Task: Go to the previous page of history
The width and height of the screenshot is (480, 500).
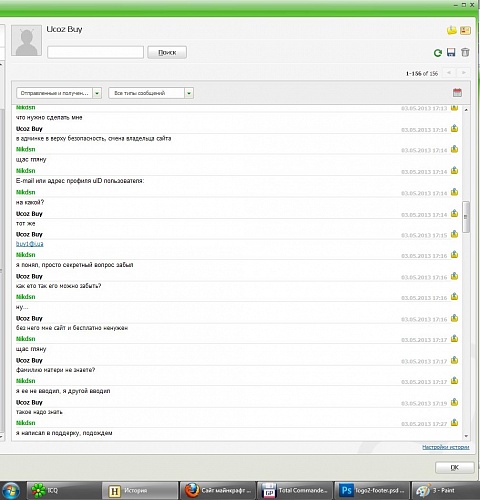Action: click(449, 73)
